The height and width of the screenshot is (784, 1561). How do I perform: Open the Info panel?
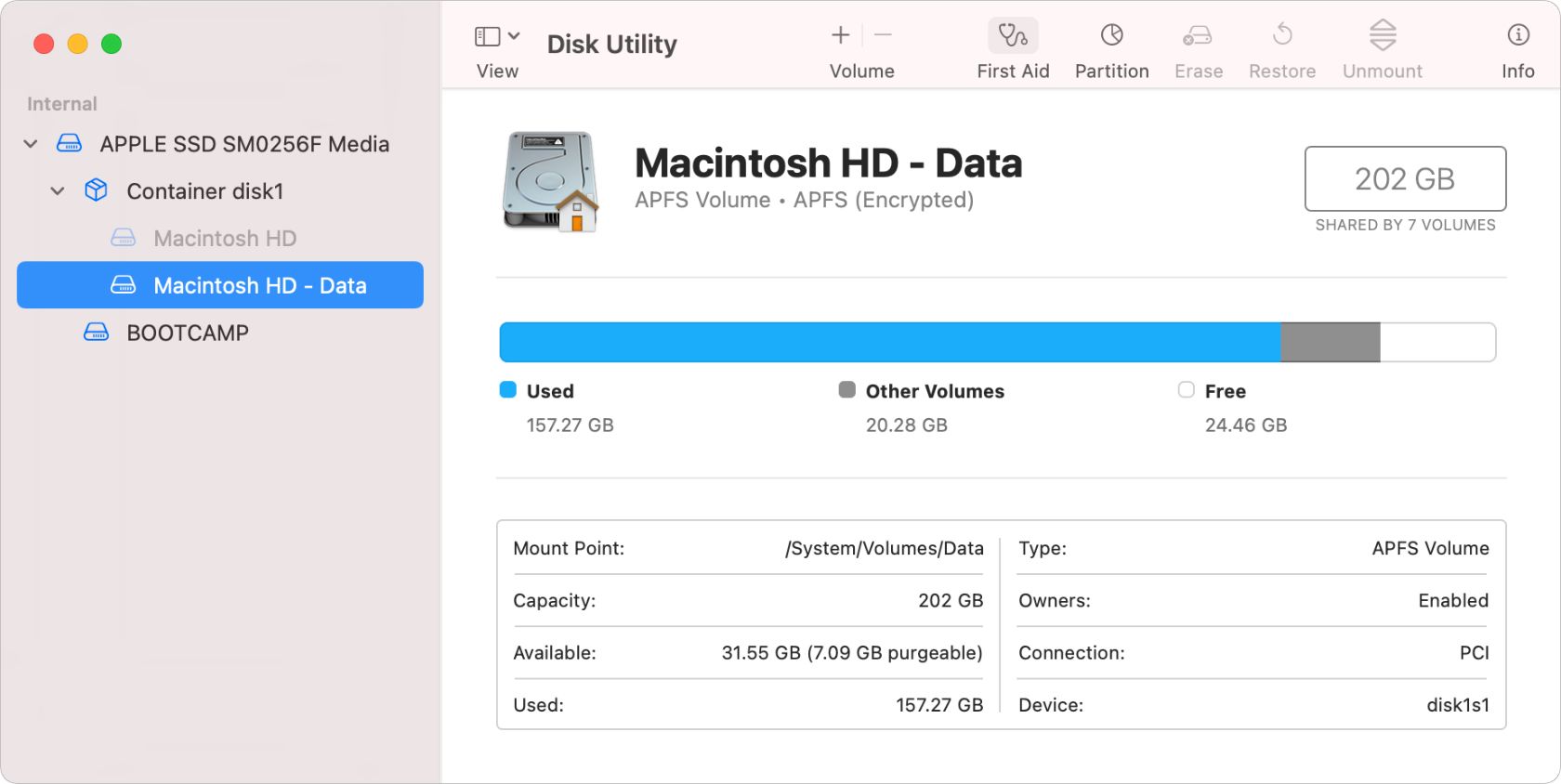pos(1517,37)
